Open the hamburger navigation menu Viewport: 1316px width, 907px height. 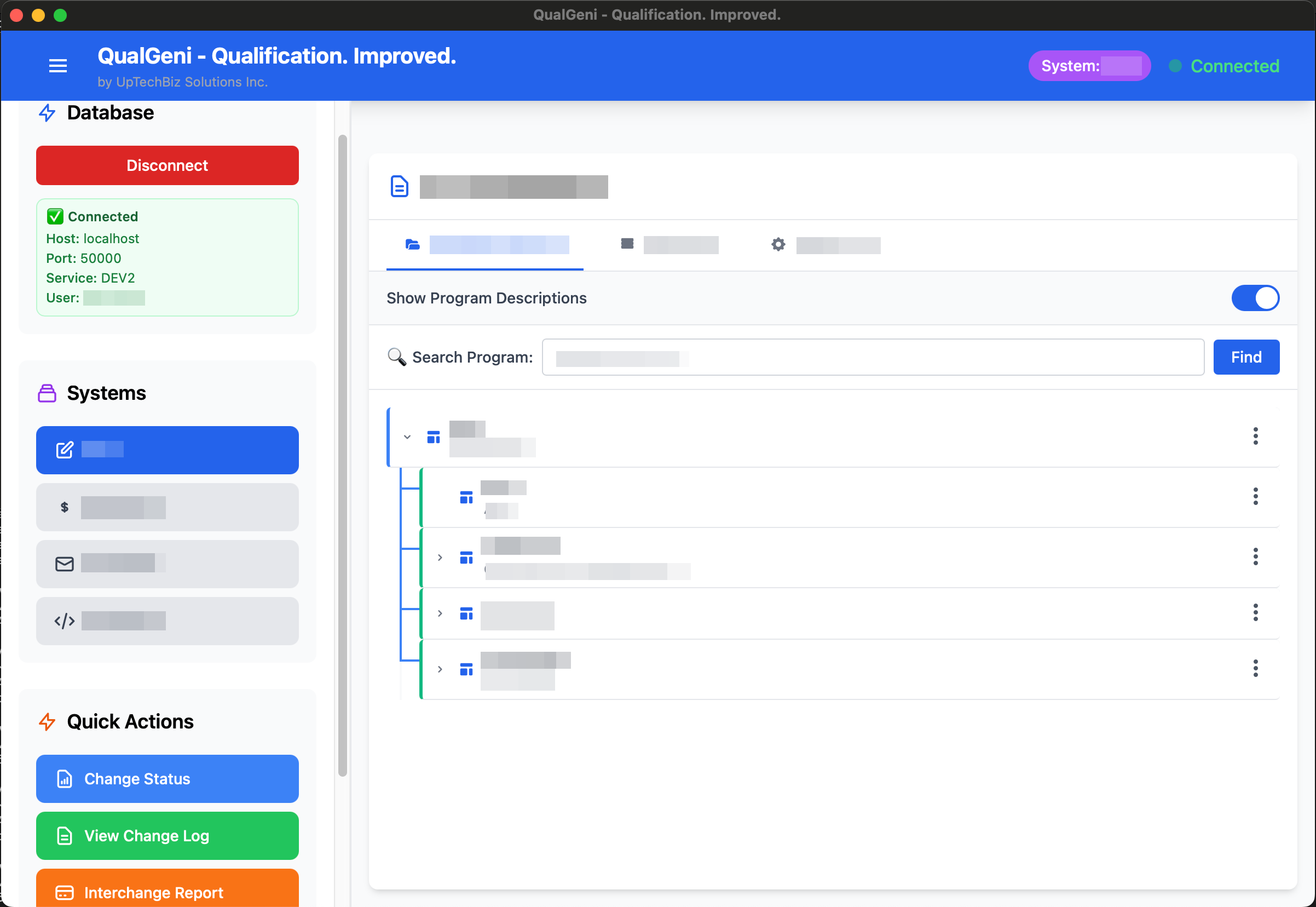pyautogui.click(x=57, y=65)
